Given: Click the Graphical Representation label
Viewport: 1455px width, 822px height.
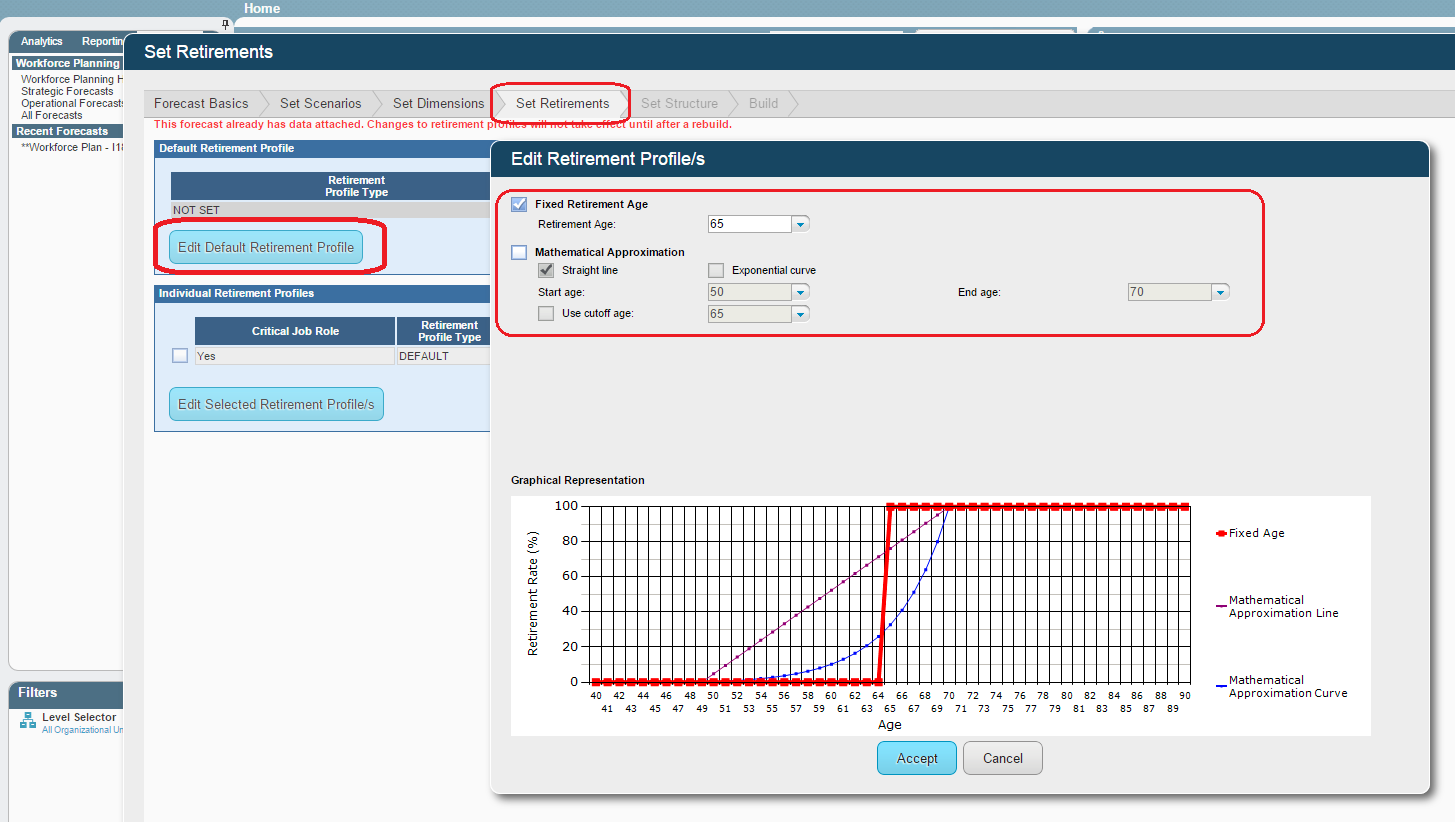Looking at the screenshot, I should coord(578,480).
